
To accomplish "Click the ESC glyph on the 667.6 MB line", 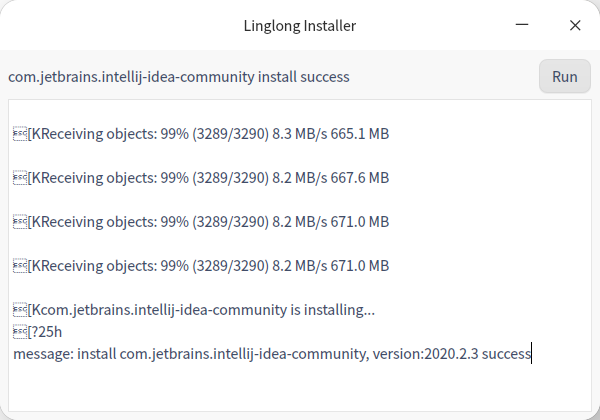I will coord(19,178).
